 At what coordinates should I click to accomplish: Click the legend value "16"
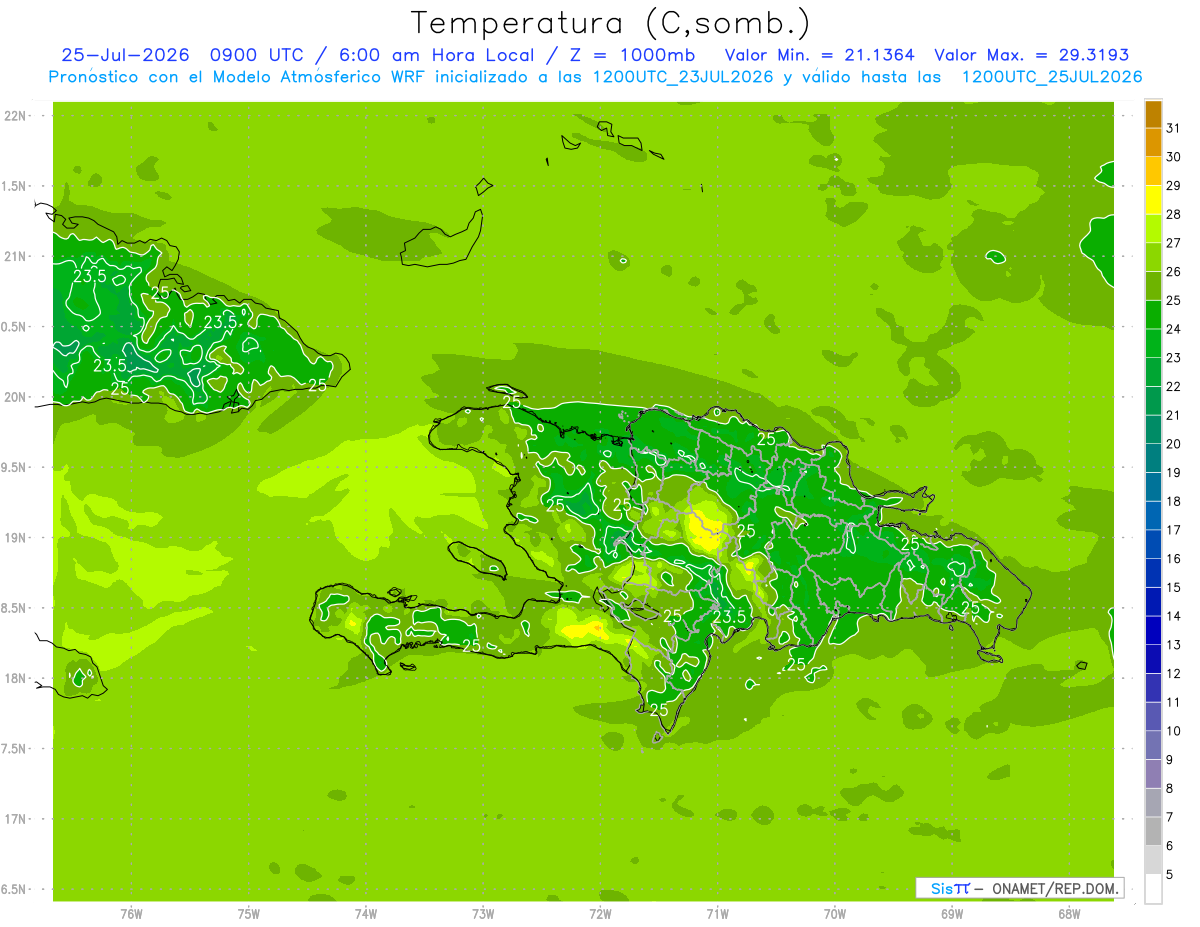tap(1173, 559)
